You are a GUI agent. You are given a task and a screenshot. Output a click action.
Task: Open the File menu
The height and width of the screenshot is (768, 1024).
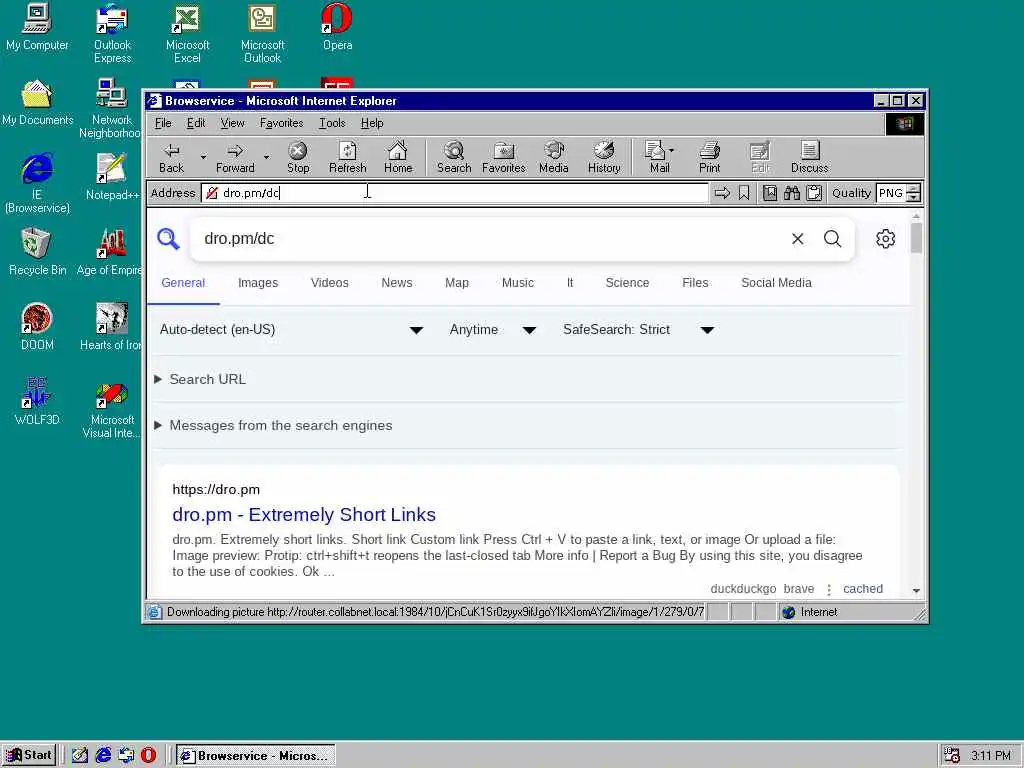click(163, 123)
